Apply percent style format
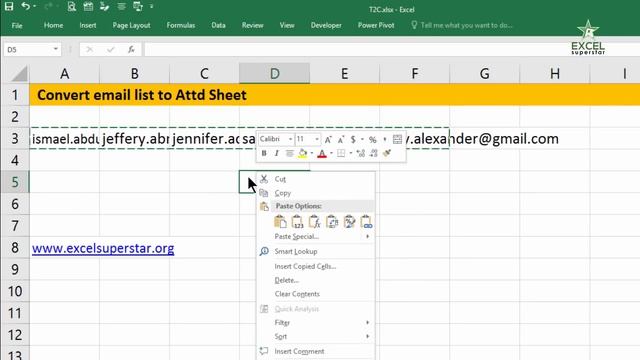The width and height of the screenshot is (640, 360). 373,140
